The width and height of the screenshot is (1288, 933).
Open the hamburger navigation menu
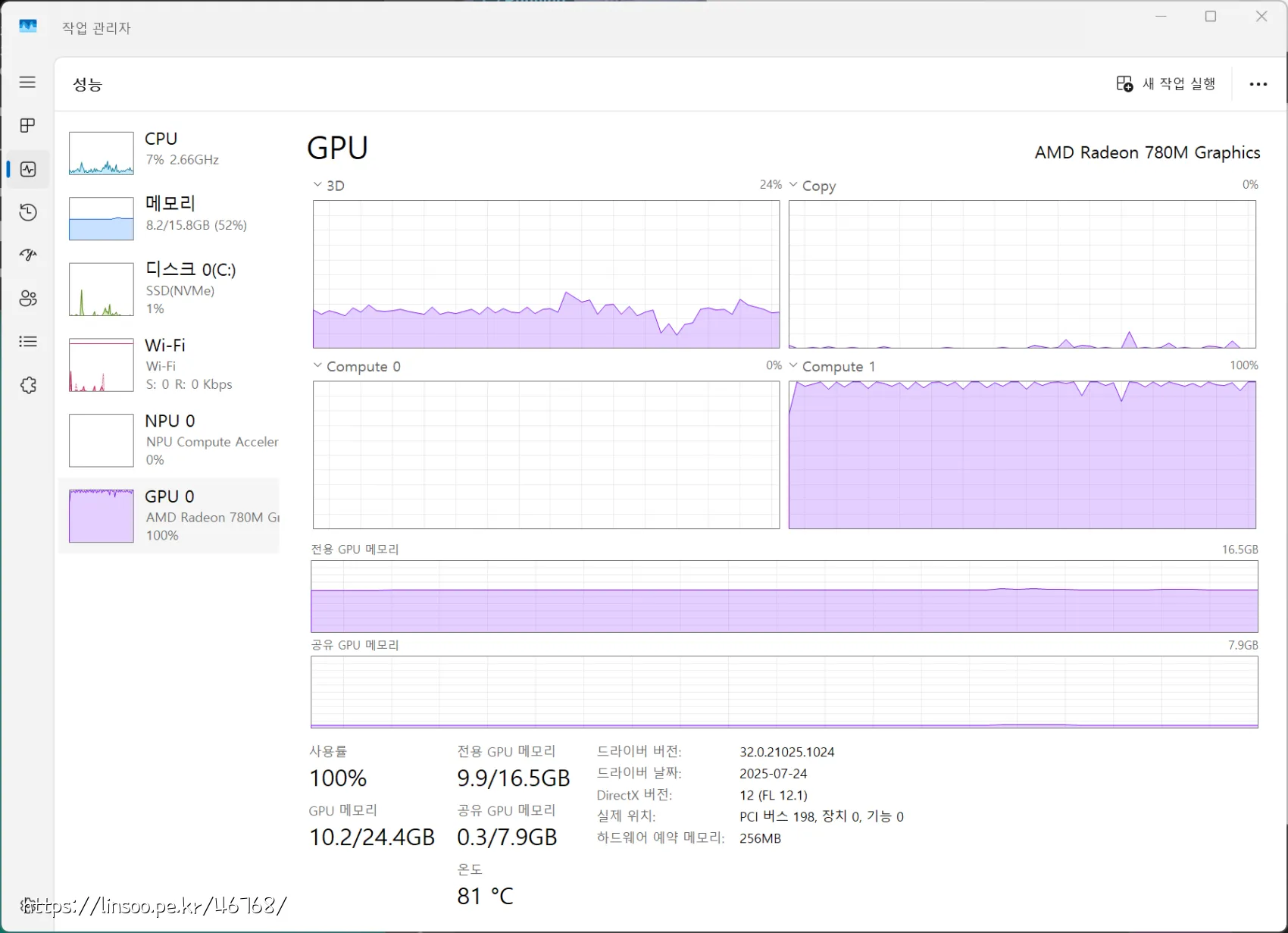pos(27,82)
